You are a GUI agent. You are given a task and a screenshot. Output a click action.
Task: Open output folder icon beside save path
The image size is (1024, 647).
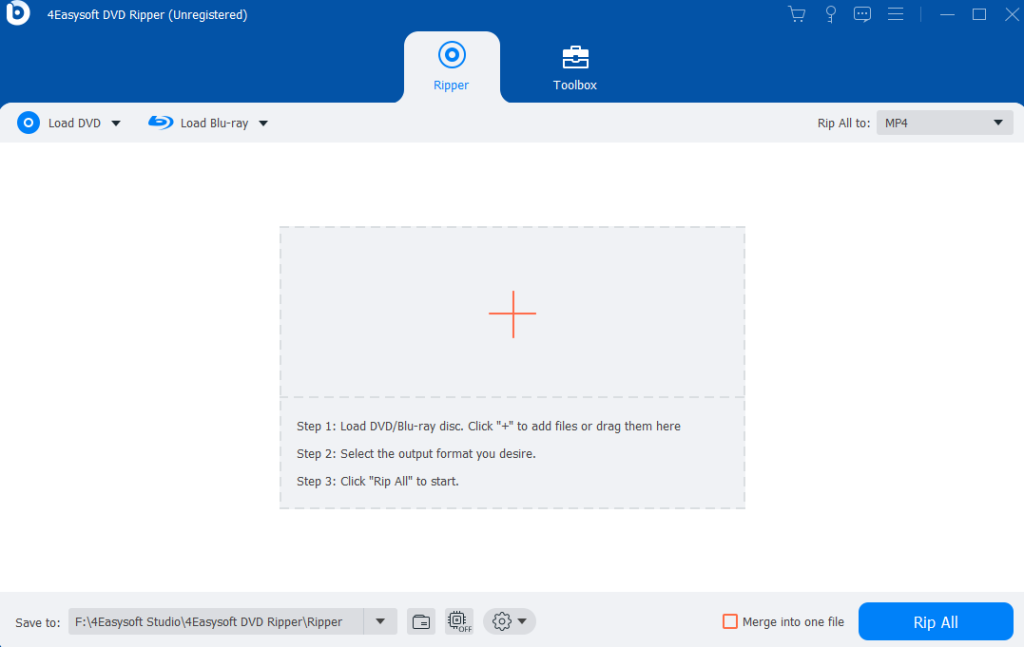tap(421, 622)
